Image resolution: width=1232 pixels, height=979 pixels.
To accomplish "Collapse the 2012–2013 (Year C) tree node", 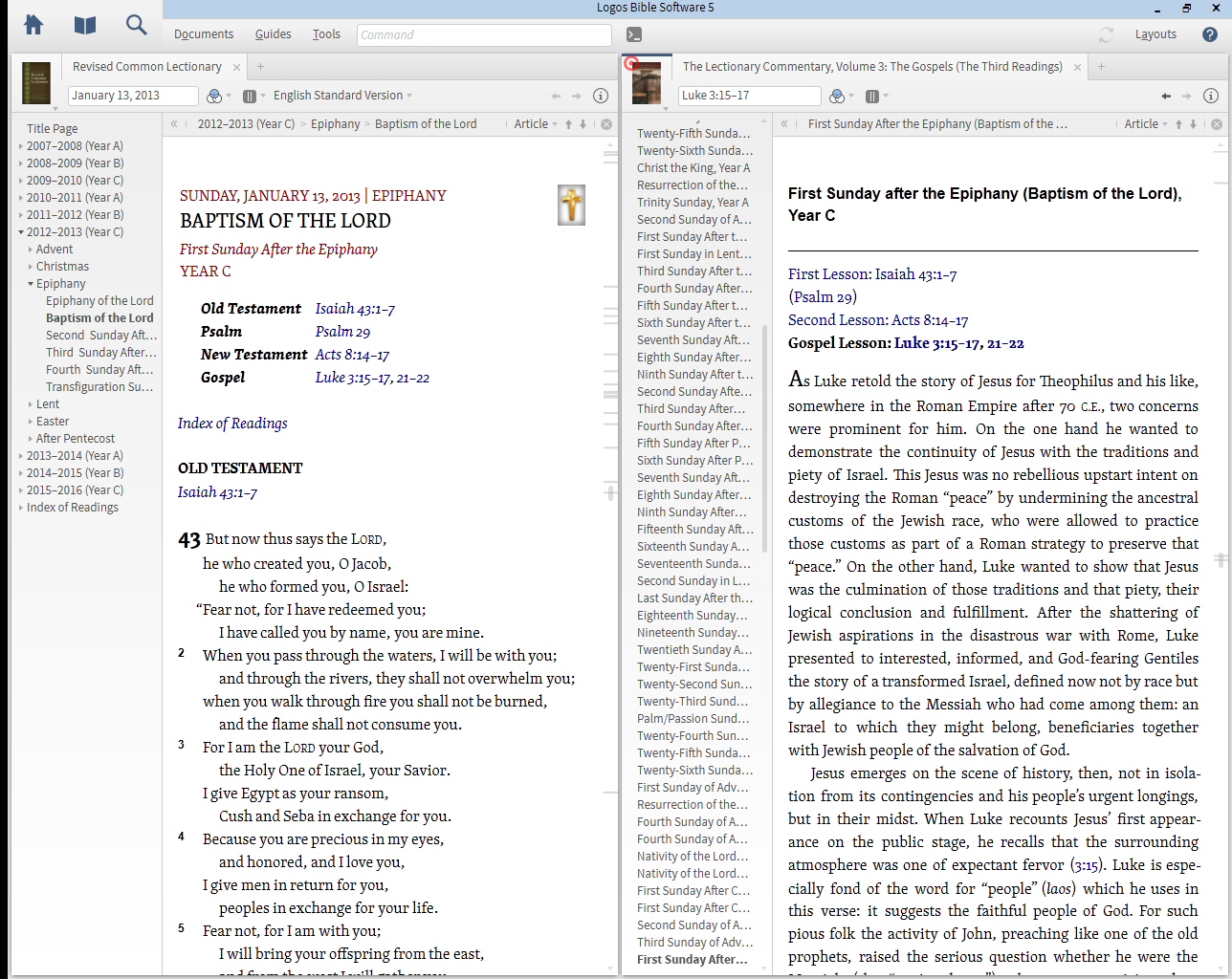I will coord(21,232).
